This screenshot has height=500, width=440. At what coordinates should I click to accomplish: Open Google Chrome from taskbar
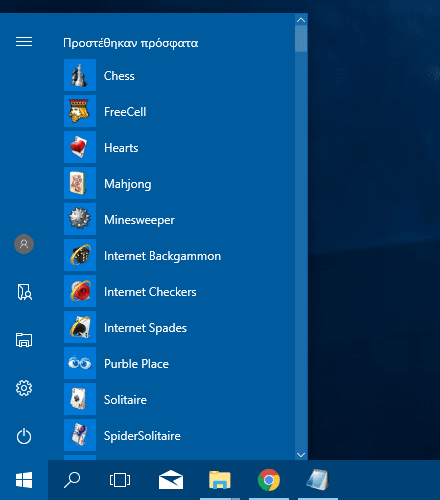click(269, 480)
